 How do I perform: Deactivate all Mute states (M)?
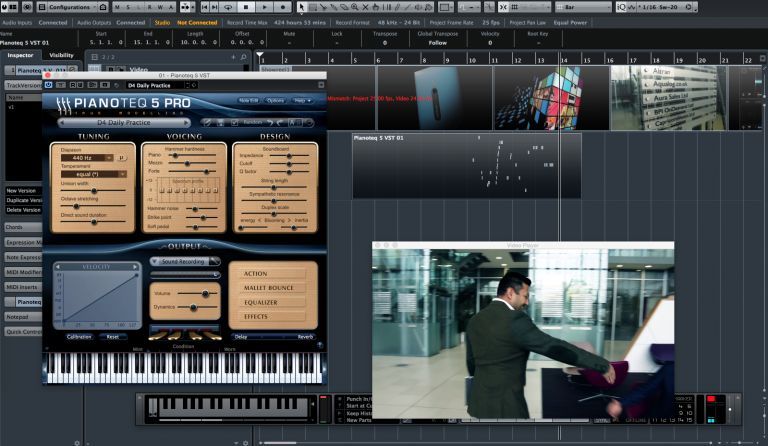click(117, 7)
